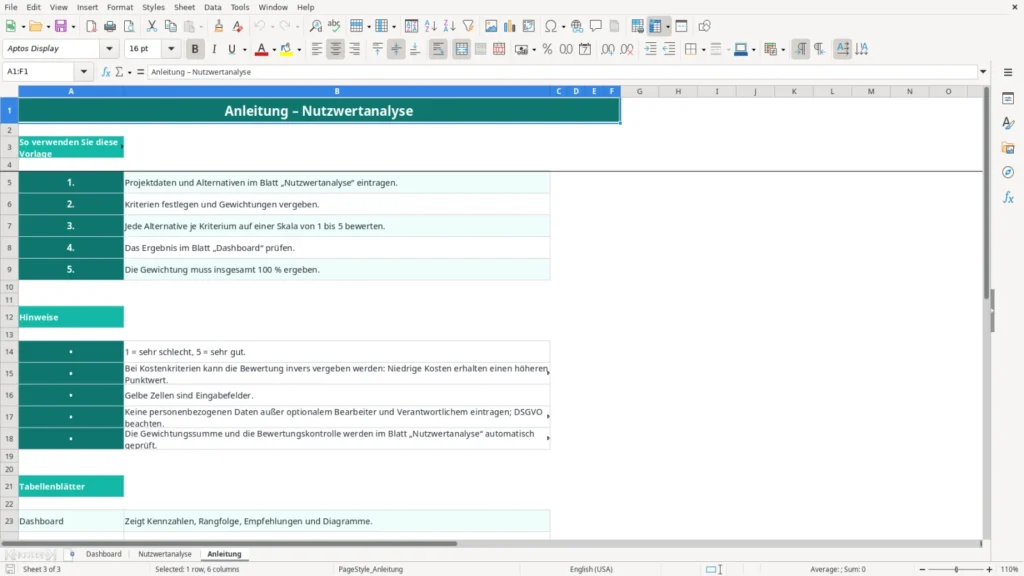Open the Sidebar Functions panel
Screen dimensions: 1024x576
[x=1008, y=197]
